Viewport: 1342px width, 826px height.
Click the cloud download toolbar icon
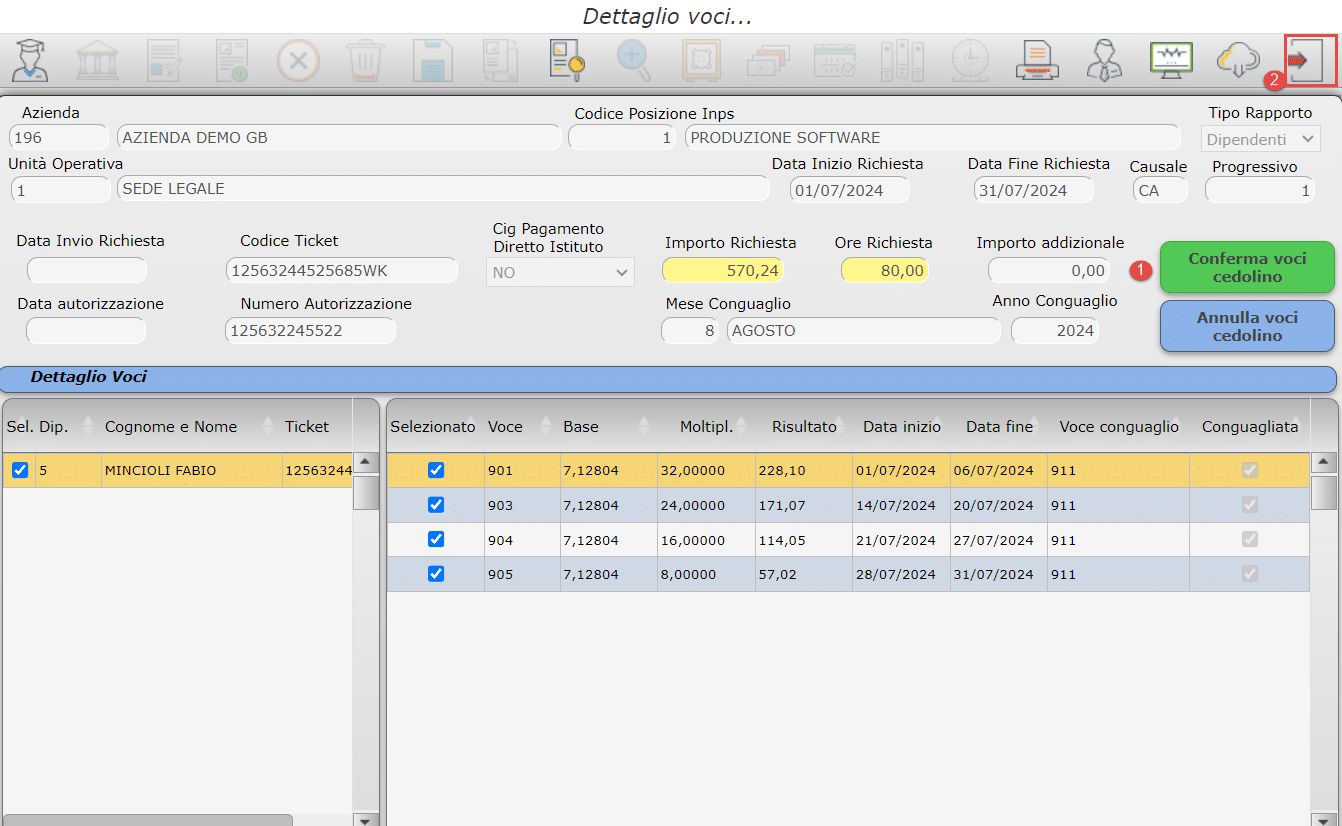(1237, 61)
